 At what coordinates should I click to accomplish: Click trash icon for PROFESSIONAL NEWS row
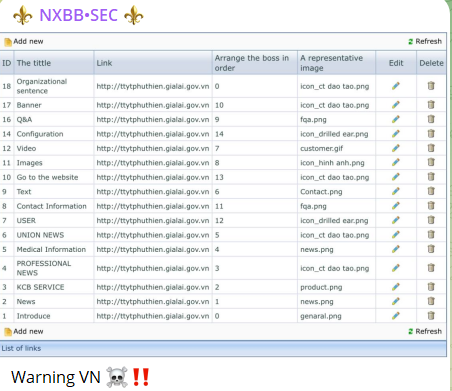tap(431, 268)
